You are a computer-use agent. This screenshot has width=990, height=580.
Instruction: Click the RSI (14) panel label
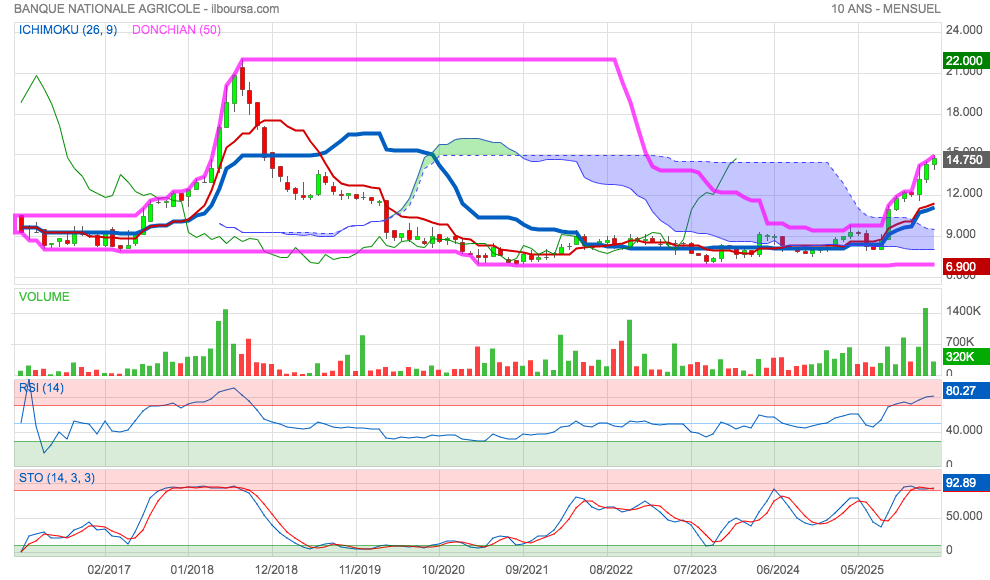pyautogui.click(x=42, y=388)
